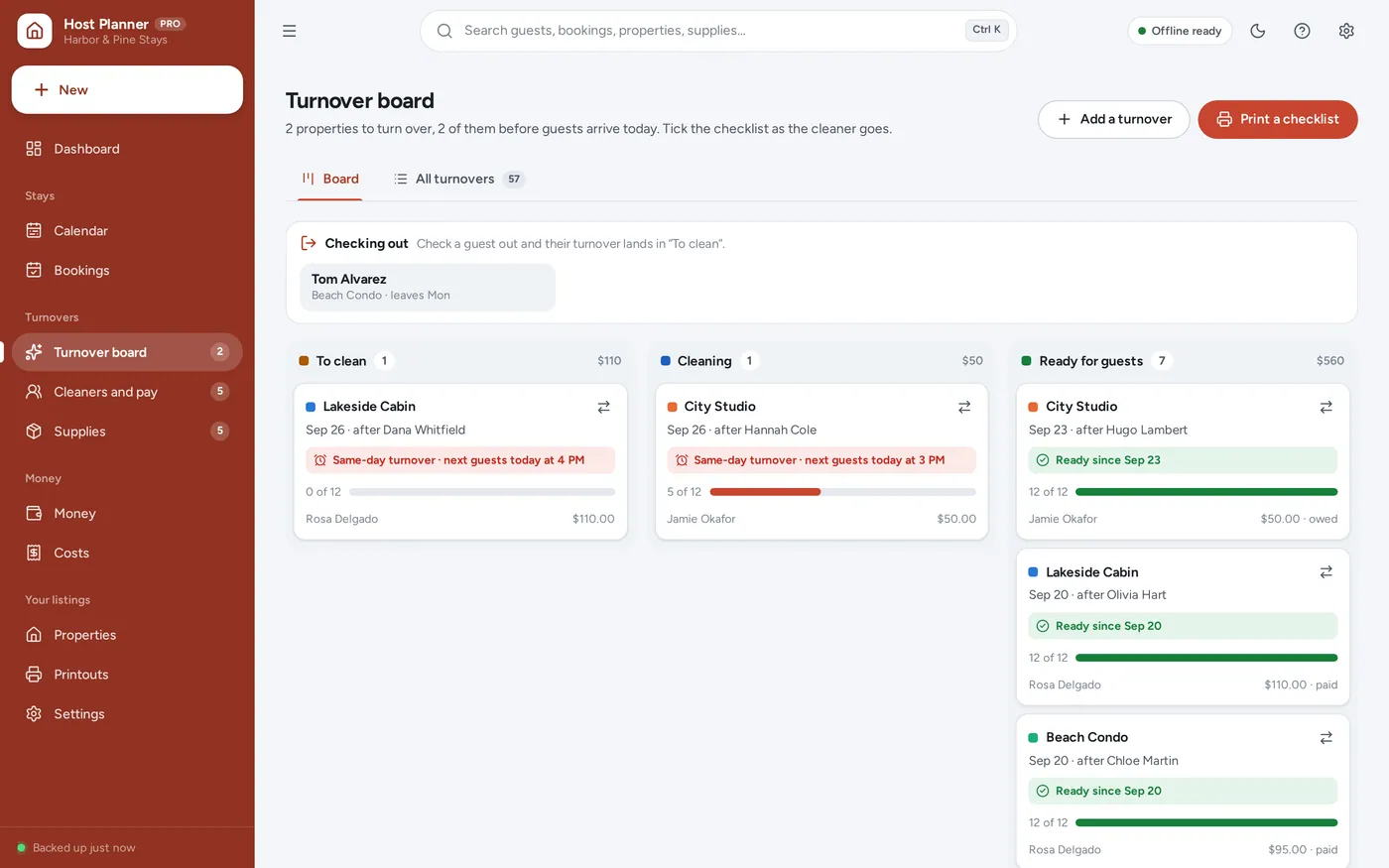Click the Ready since Sep 23 status

pyautogui.click(x=1183, y=460)
